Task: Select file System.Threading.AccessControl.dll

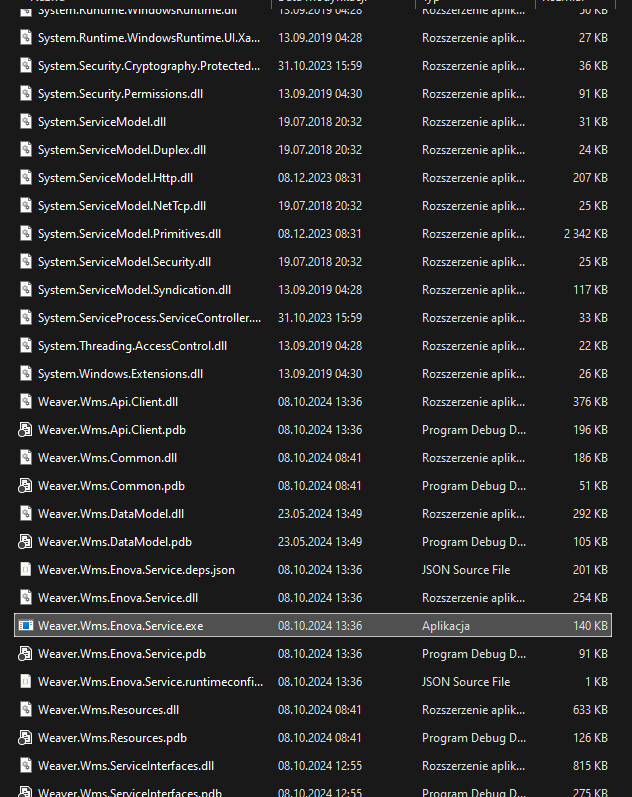Action: tap(133, 346)
